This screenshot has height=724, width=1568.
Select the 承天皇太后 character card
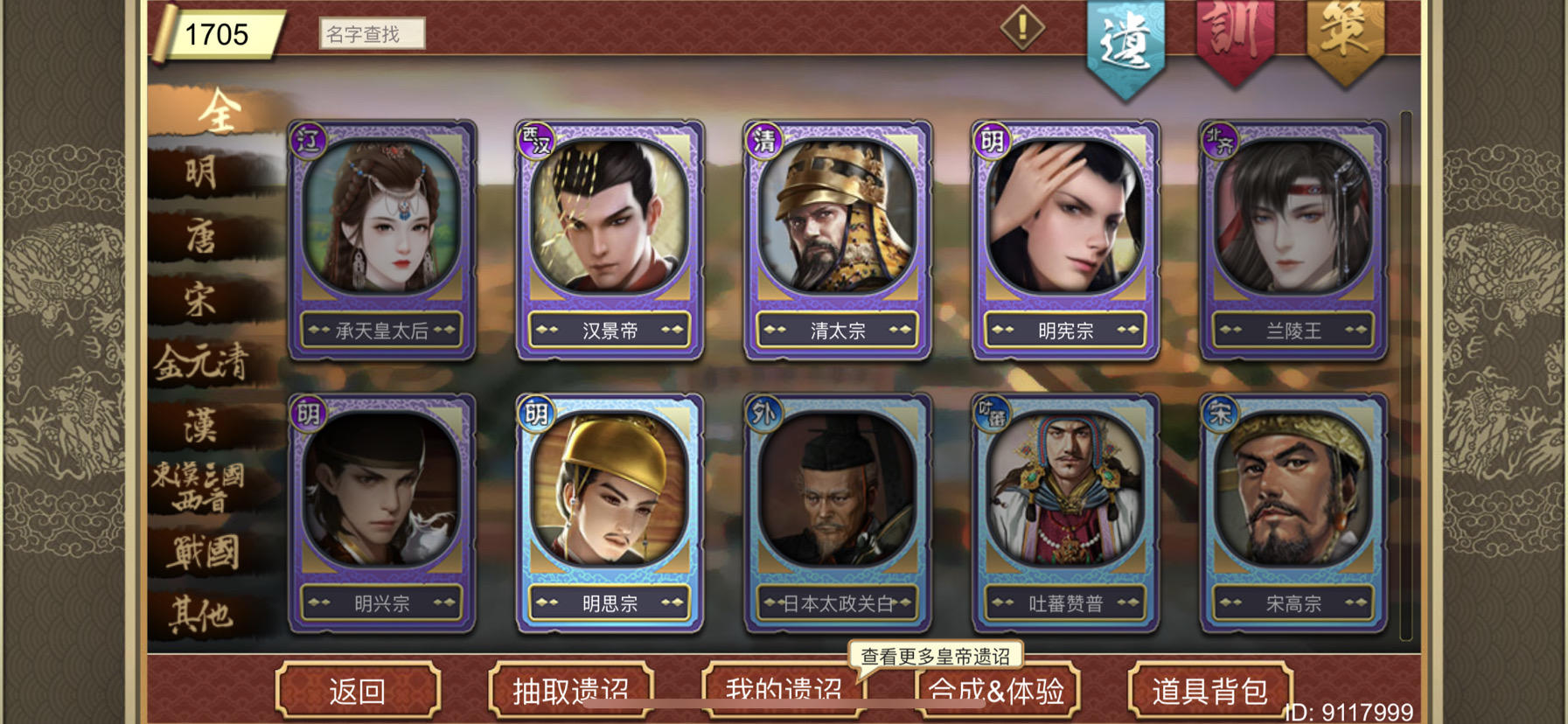pos(382,240)
